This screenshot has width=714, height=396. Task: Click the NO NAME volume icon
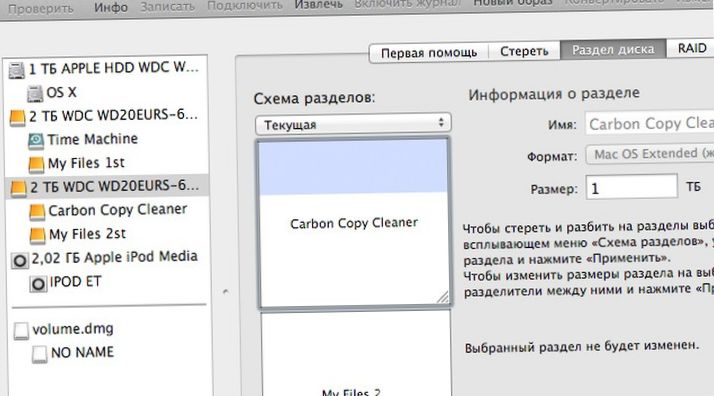tap(39, 354)
